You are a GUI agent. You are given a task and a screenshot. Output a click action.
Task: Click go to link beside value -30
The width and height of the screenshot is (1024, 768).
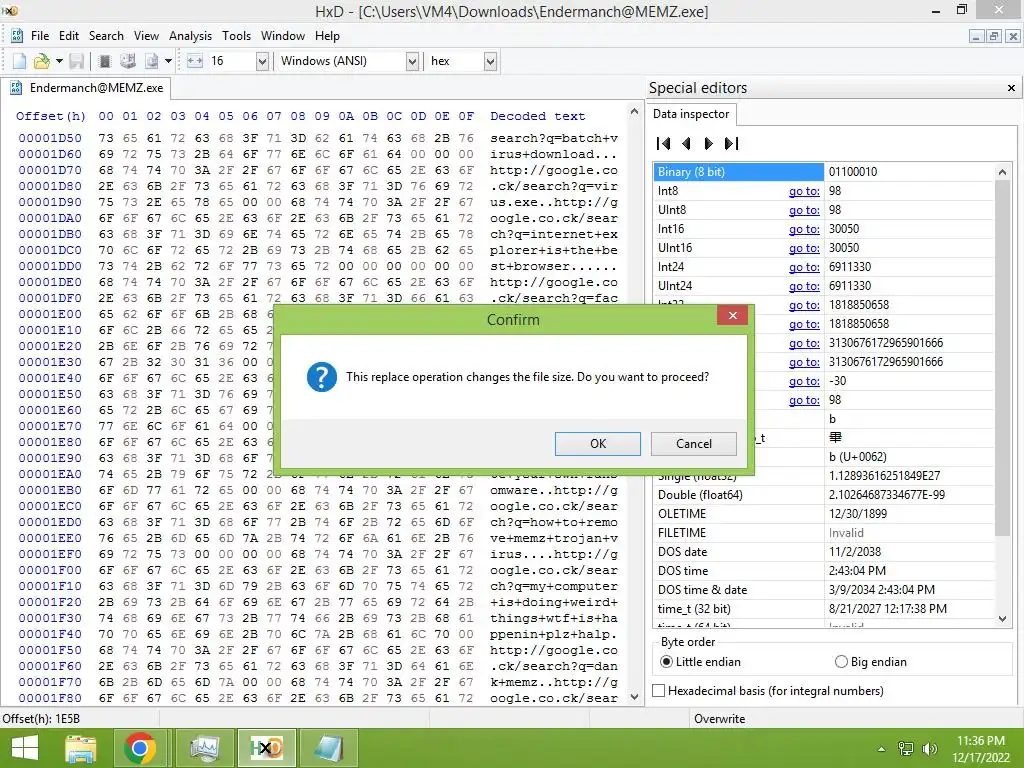tap(804, 381)
